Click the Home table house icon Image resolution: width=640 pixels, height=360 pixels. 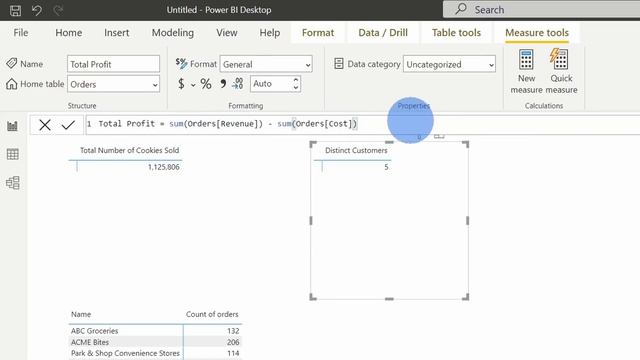(x=11, y=84)
